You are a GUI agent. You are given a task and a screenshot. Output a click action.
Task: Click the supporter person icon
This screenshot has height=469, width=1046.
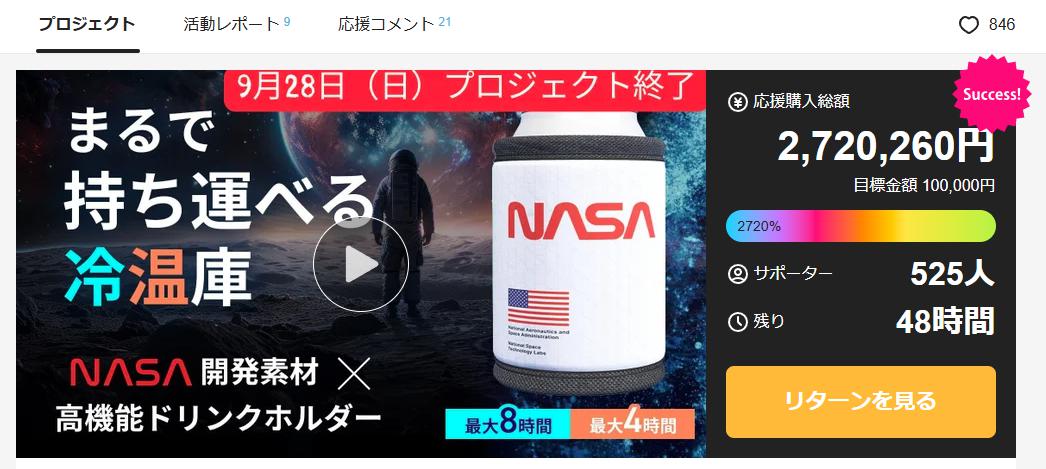point(737,274)
